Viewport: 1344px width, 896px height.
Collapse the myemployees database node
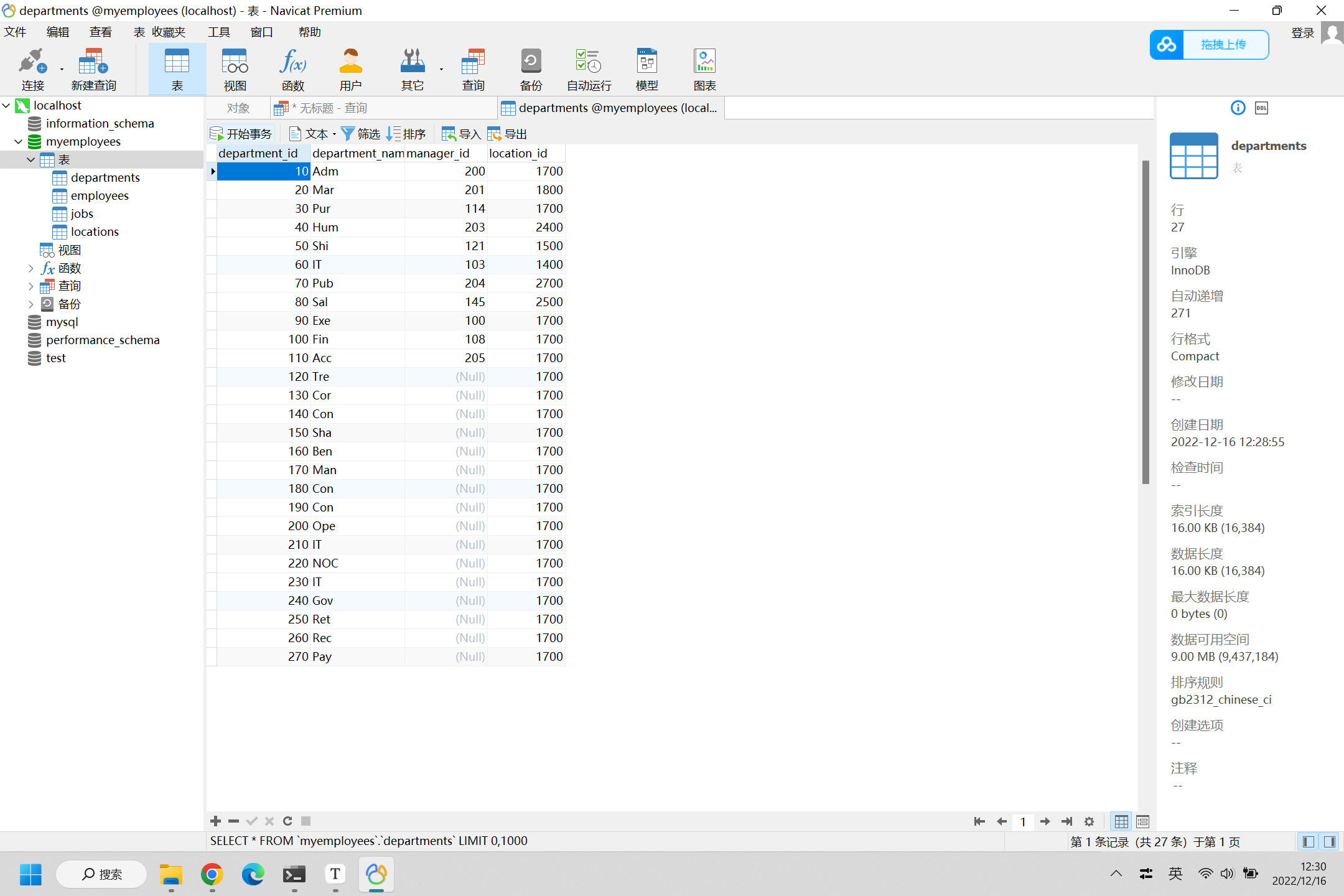(18, 142)
